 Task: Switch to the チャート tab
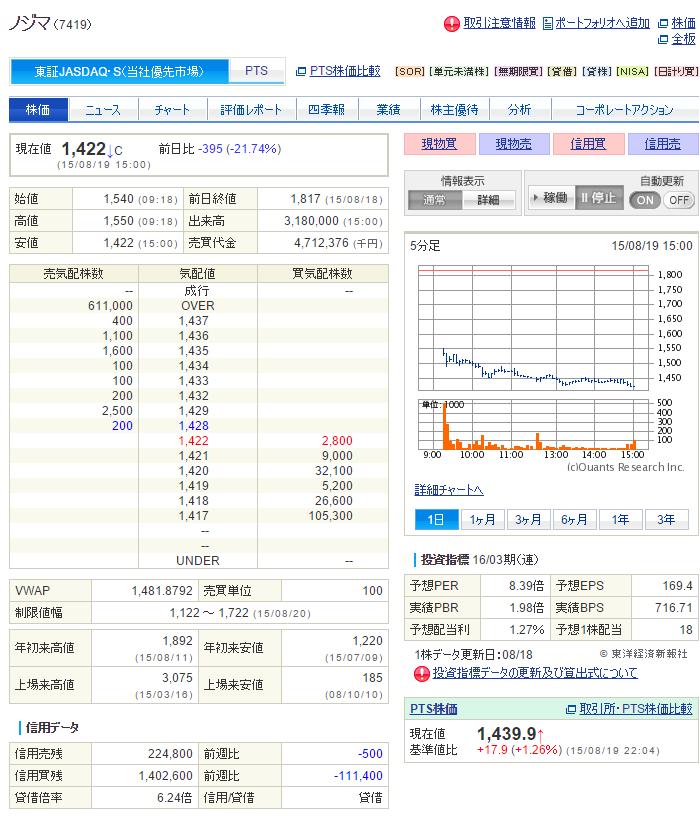click(x=172, y=110)
